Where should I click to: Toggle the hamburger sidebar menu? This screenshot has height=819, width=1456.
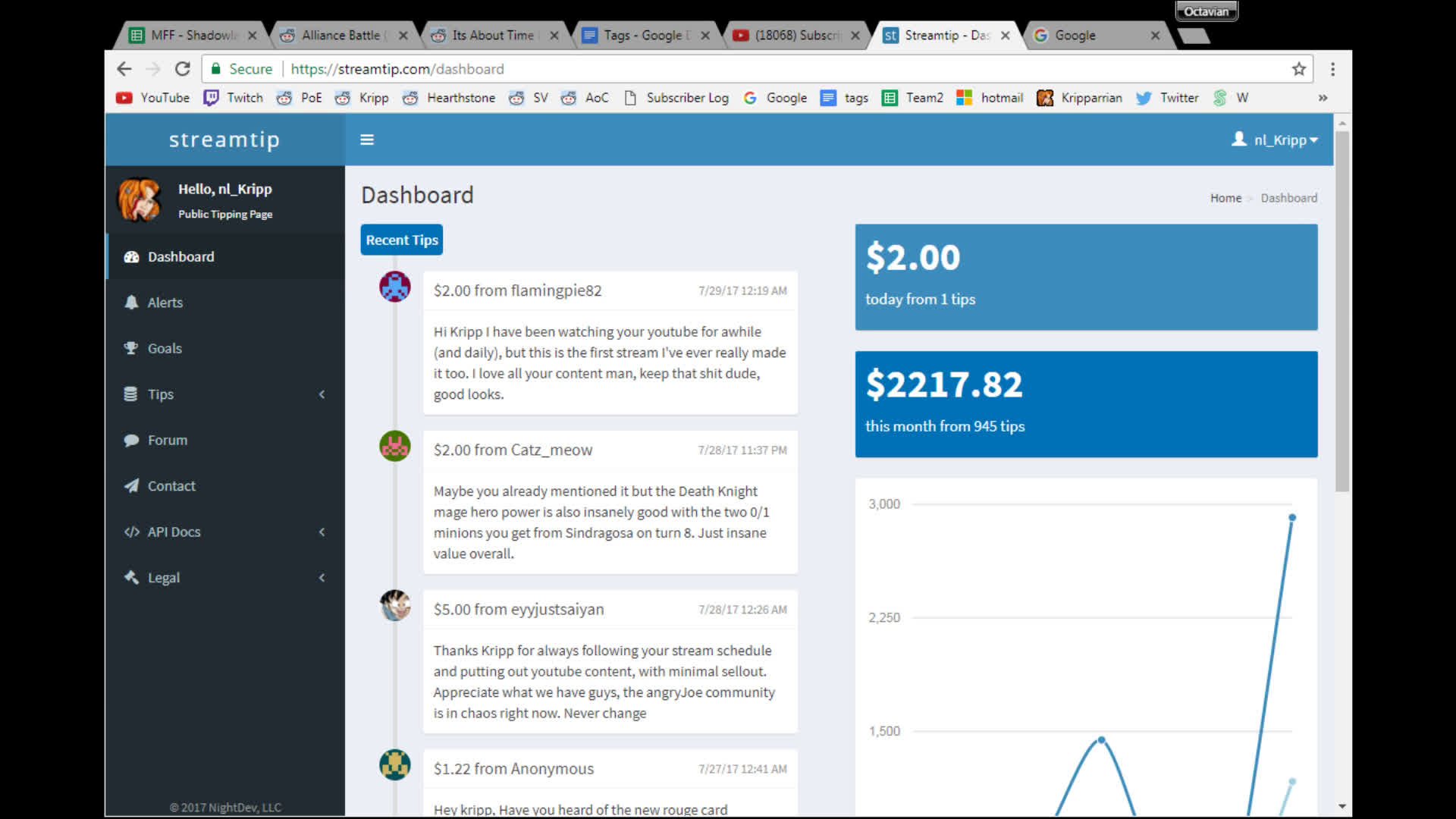click(x=367, y=140)
